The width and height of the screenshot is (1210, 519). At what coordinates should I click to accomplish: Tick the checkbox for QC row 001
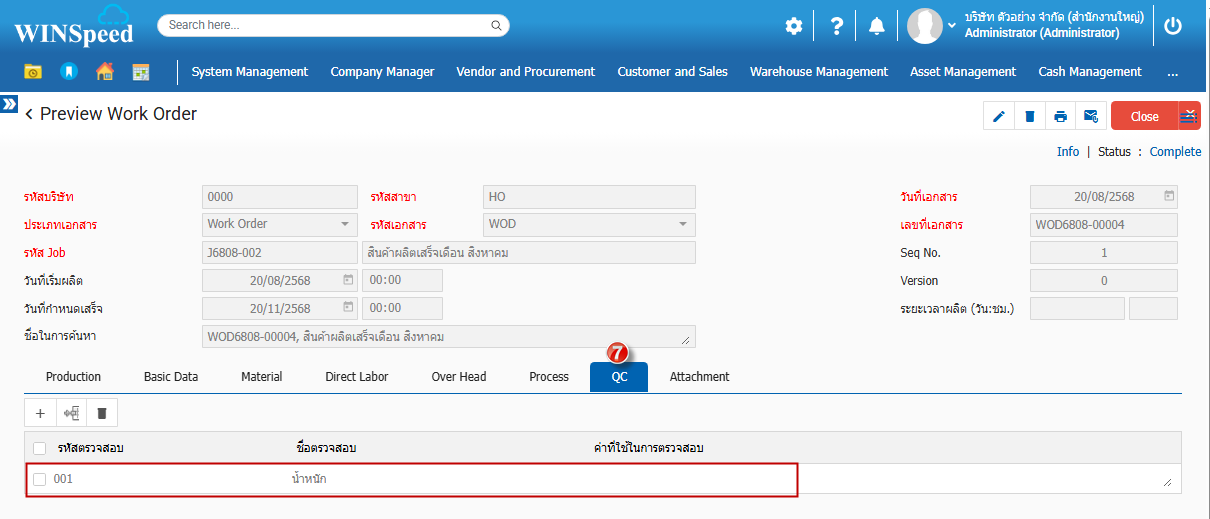pos(40,480)
